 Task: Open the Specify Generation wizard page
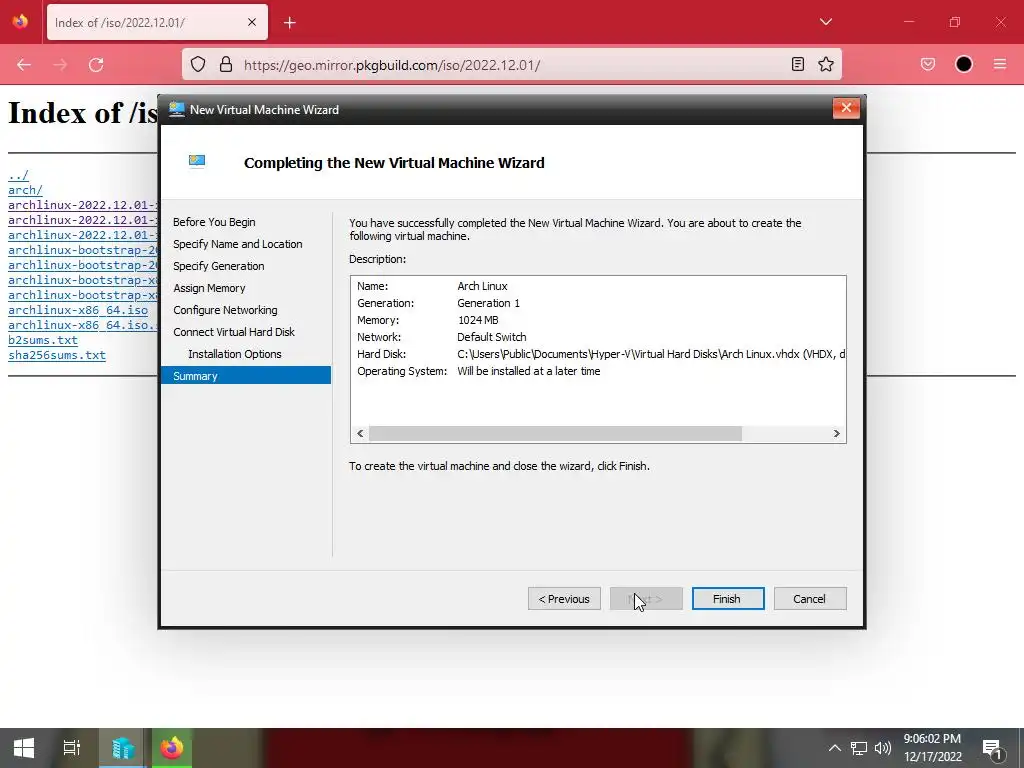(x=219, y=266)
